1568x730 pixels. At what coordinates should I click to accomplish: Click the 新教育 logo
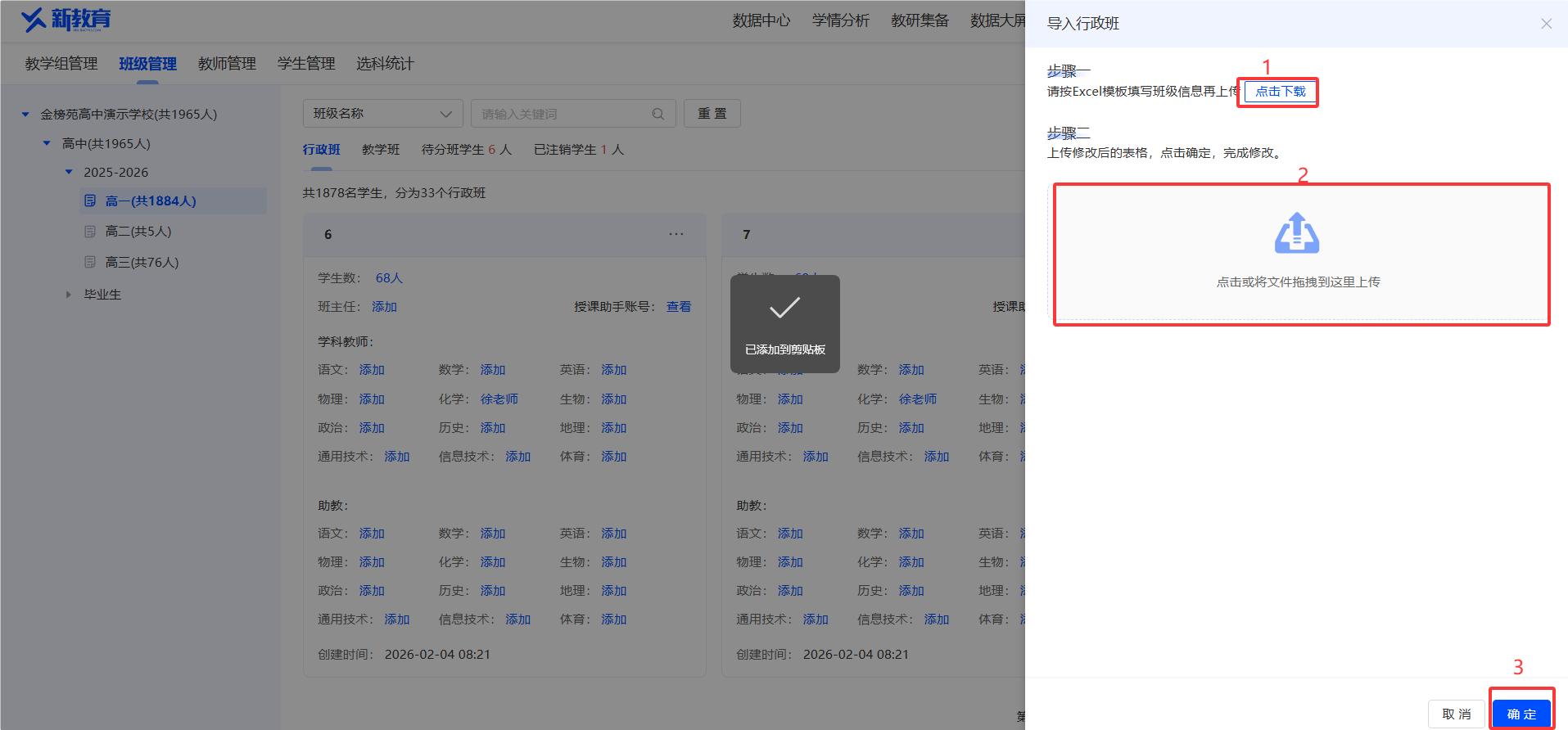click(x=66, y=20)
